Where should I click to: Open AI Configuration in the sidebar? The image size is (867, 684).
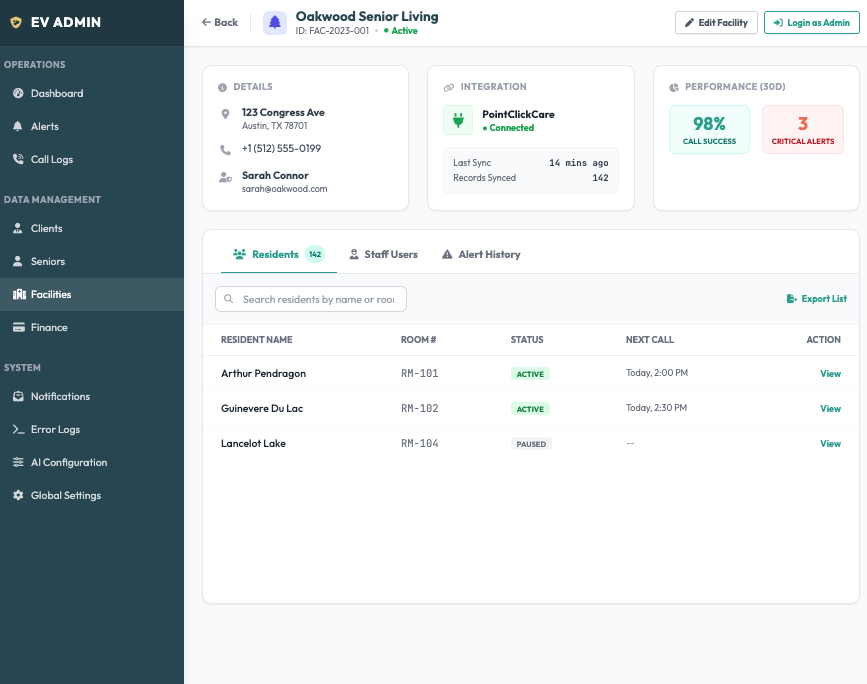[68, 462]
